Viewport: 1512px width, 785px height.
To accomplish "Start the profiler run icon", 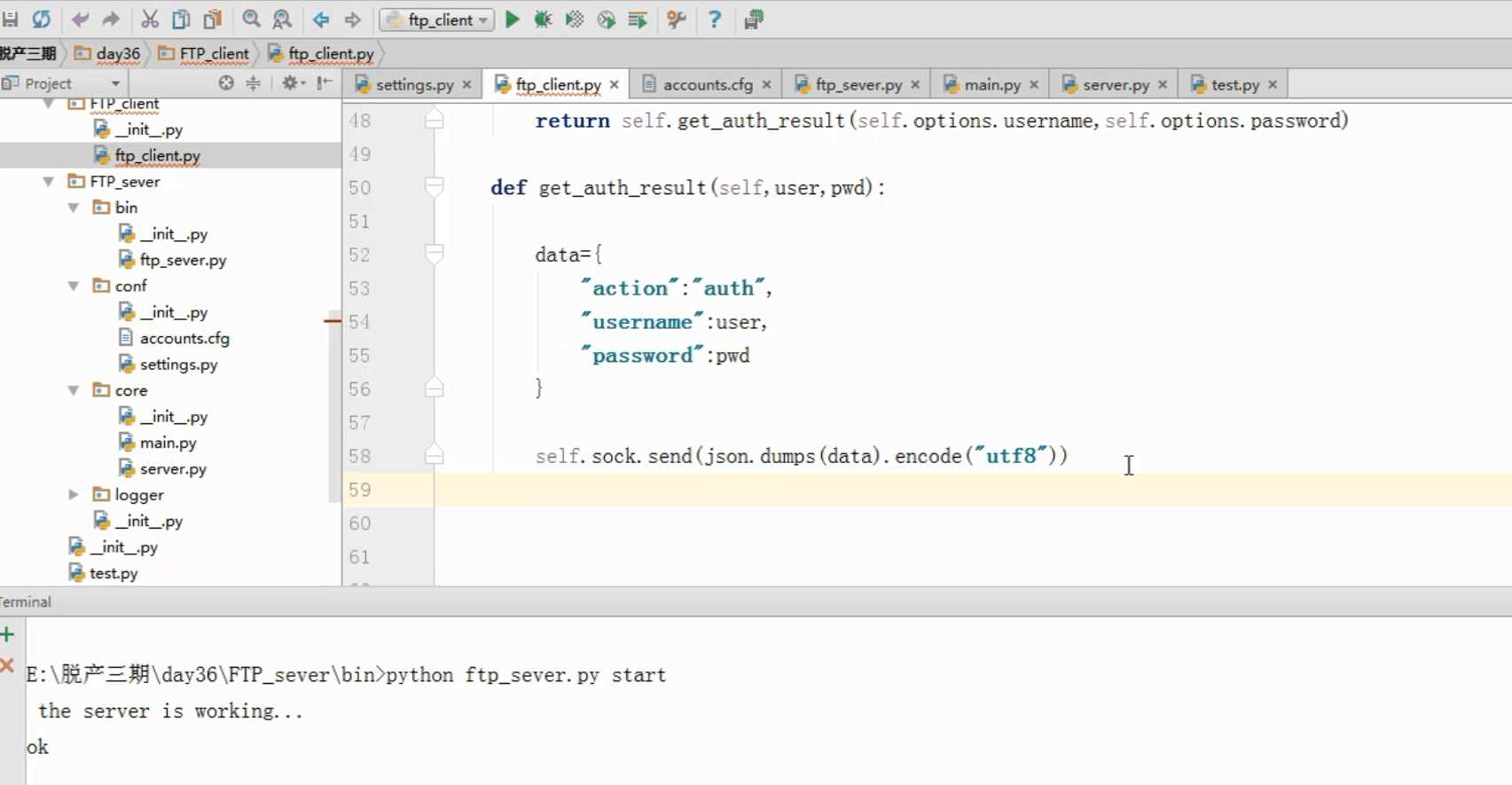I will 607,19.
